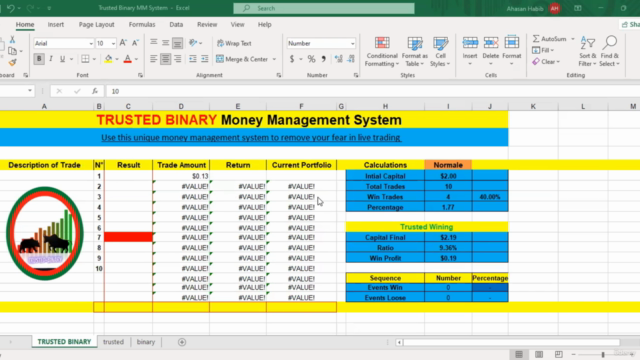Select middle vertical alignment
The height and width of the screenshot is (360, 640).
click(x=165, y=43)
